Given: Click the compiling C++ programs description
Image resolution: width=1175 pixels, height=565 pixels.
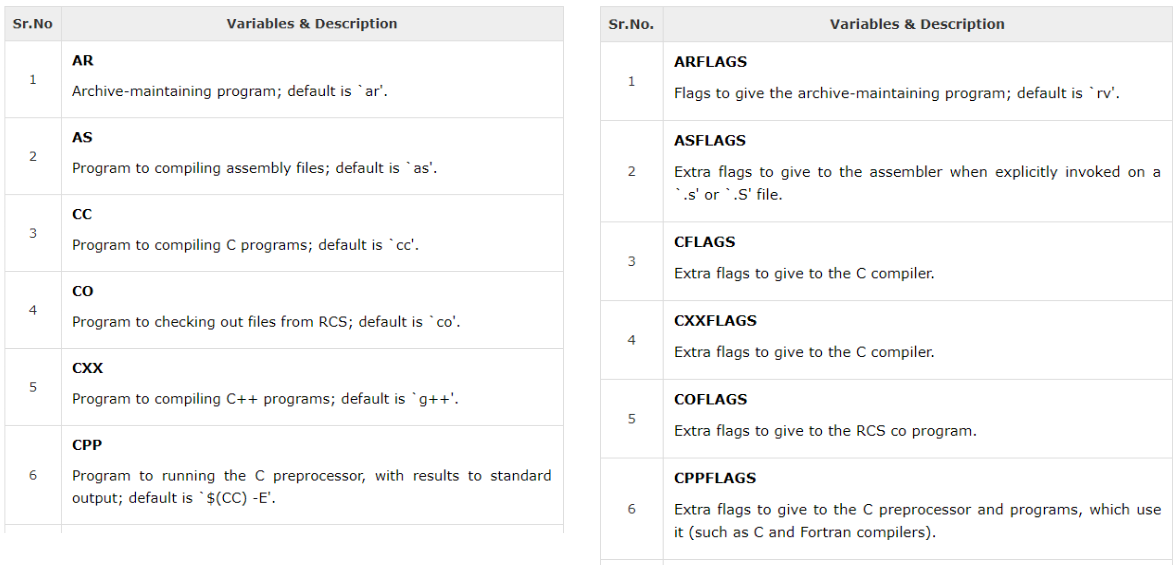Looking at the screenshot, I should pyautogui.click(x=265, y=399).
